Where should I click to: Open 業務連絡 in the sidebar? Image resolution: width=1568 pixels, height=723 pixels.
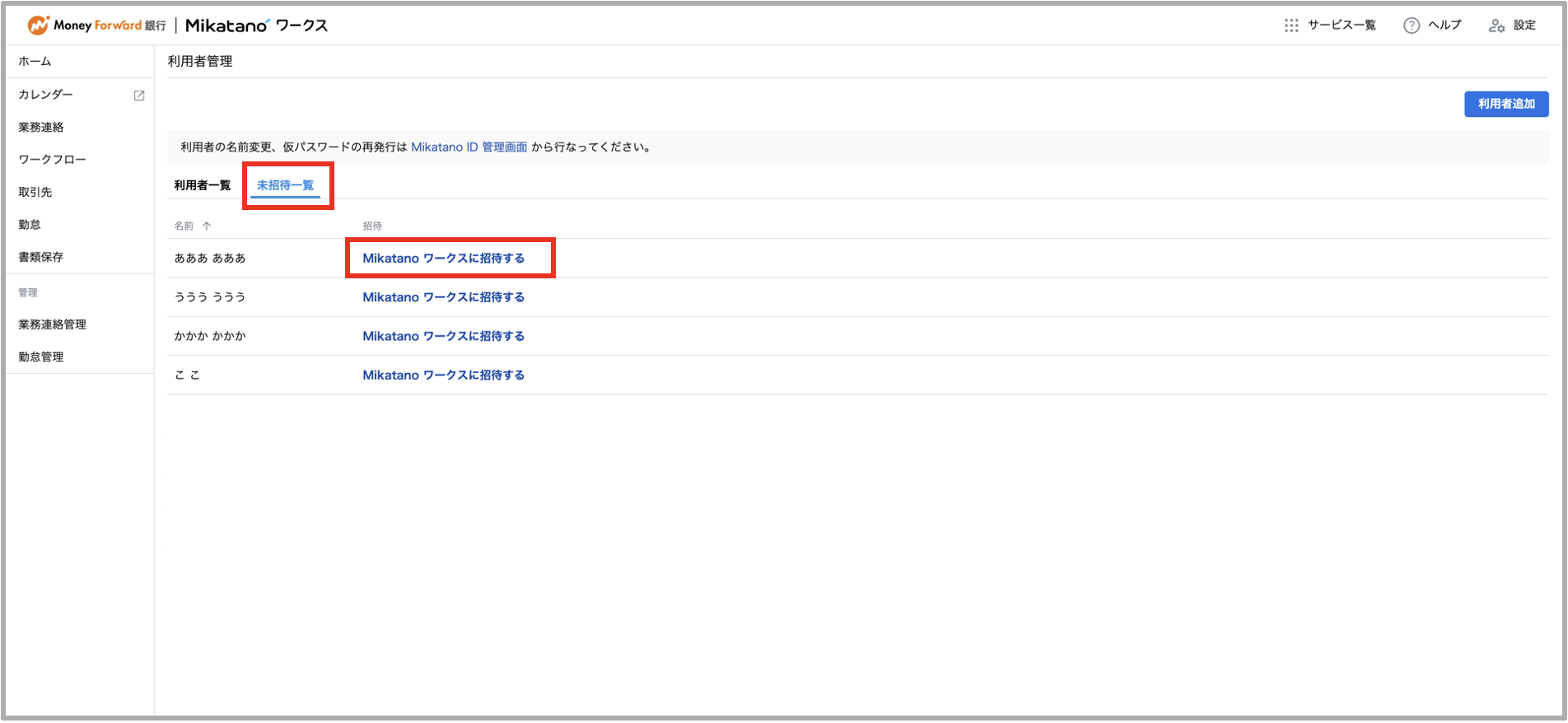click(x=41, y=127)
